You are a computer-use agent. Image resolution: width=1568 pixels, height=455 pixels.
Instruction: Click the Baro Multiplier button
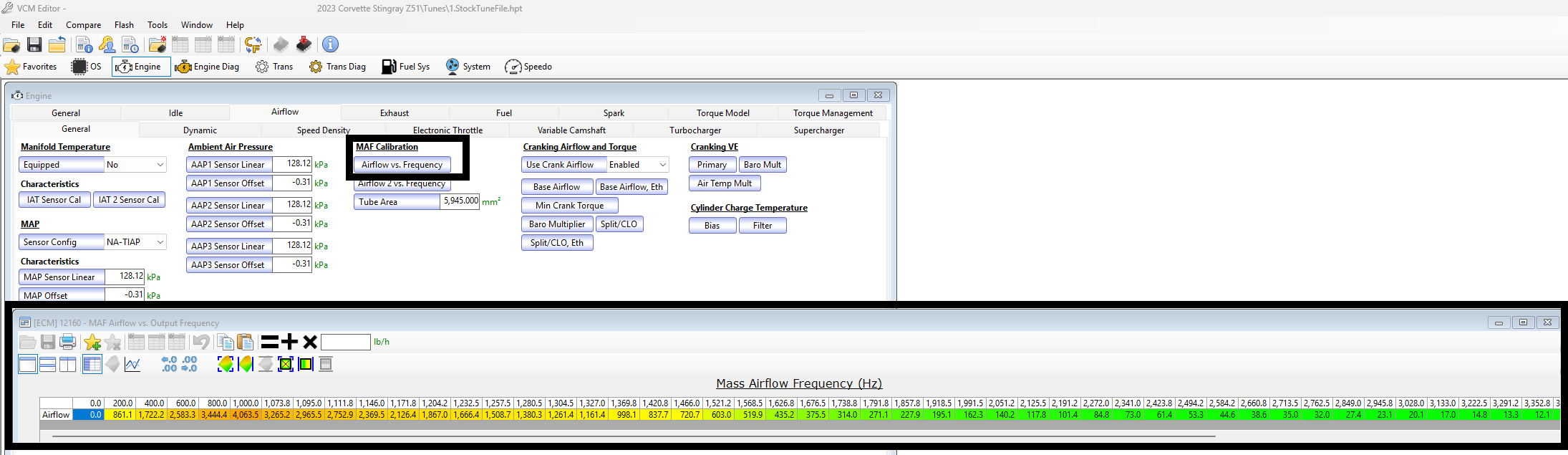(557, 224)
